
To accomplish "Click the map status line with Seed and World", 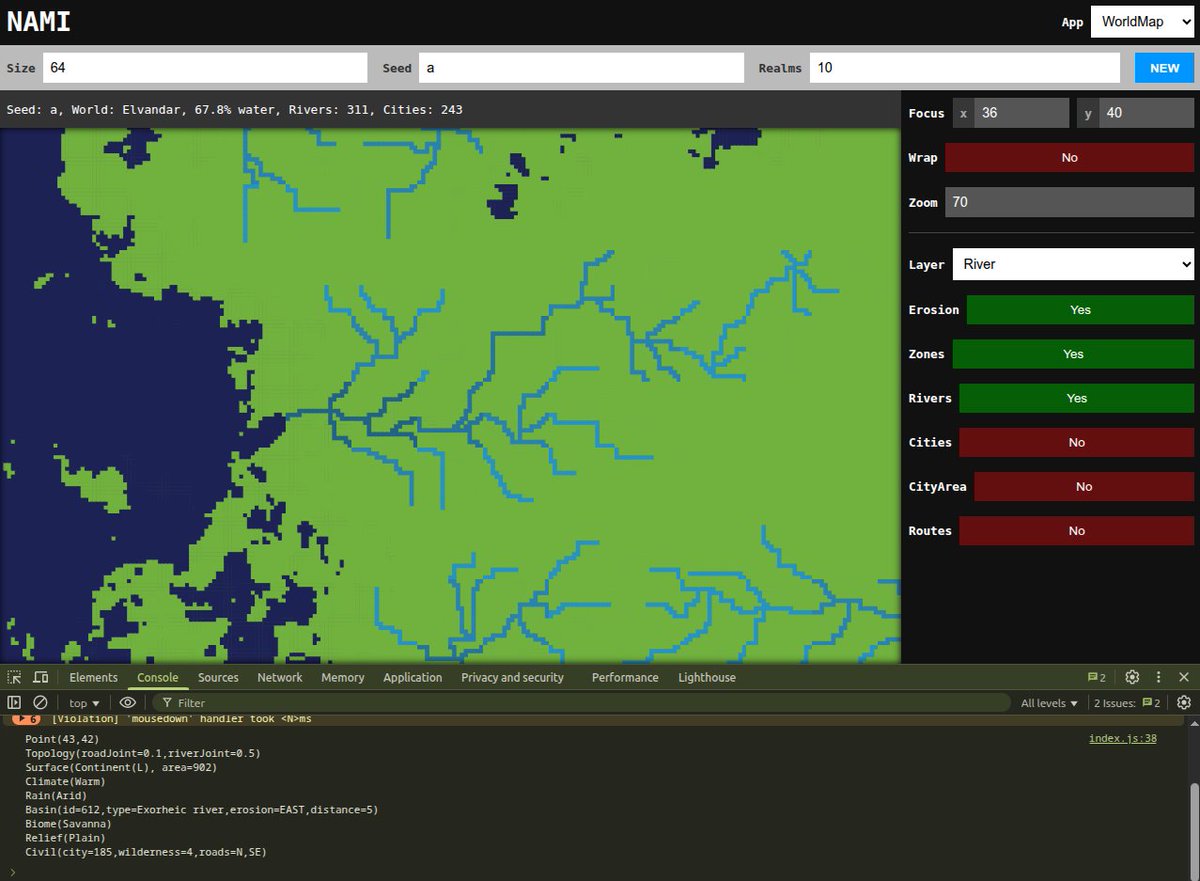I will (x=234, y=109).
